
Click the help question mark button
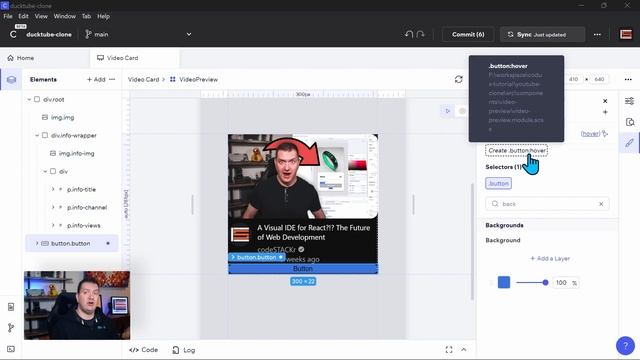(x=625, y=346)
